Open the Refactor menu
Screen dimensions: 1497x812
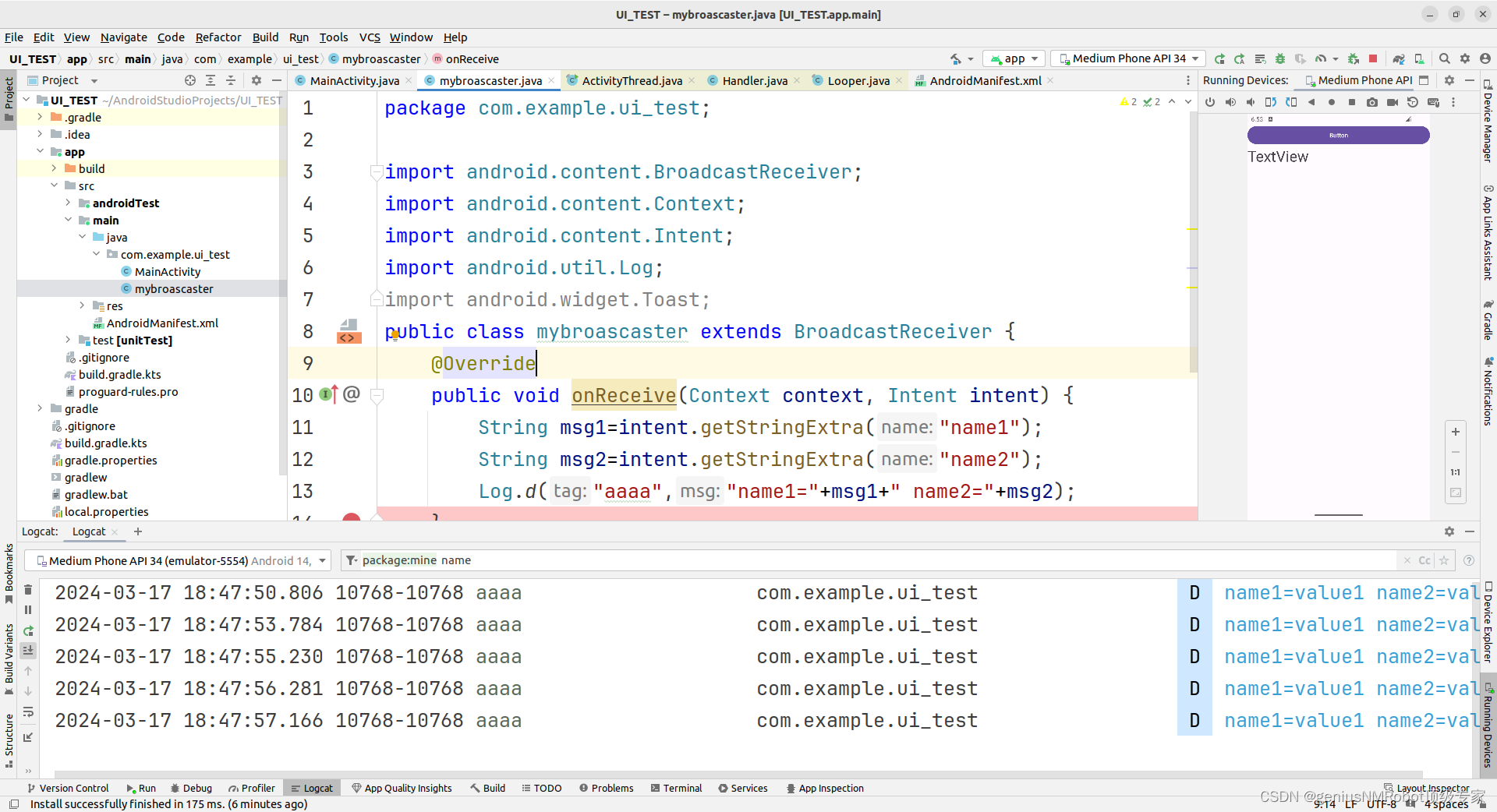point(218,37)
